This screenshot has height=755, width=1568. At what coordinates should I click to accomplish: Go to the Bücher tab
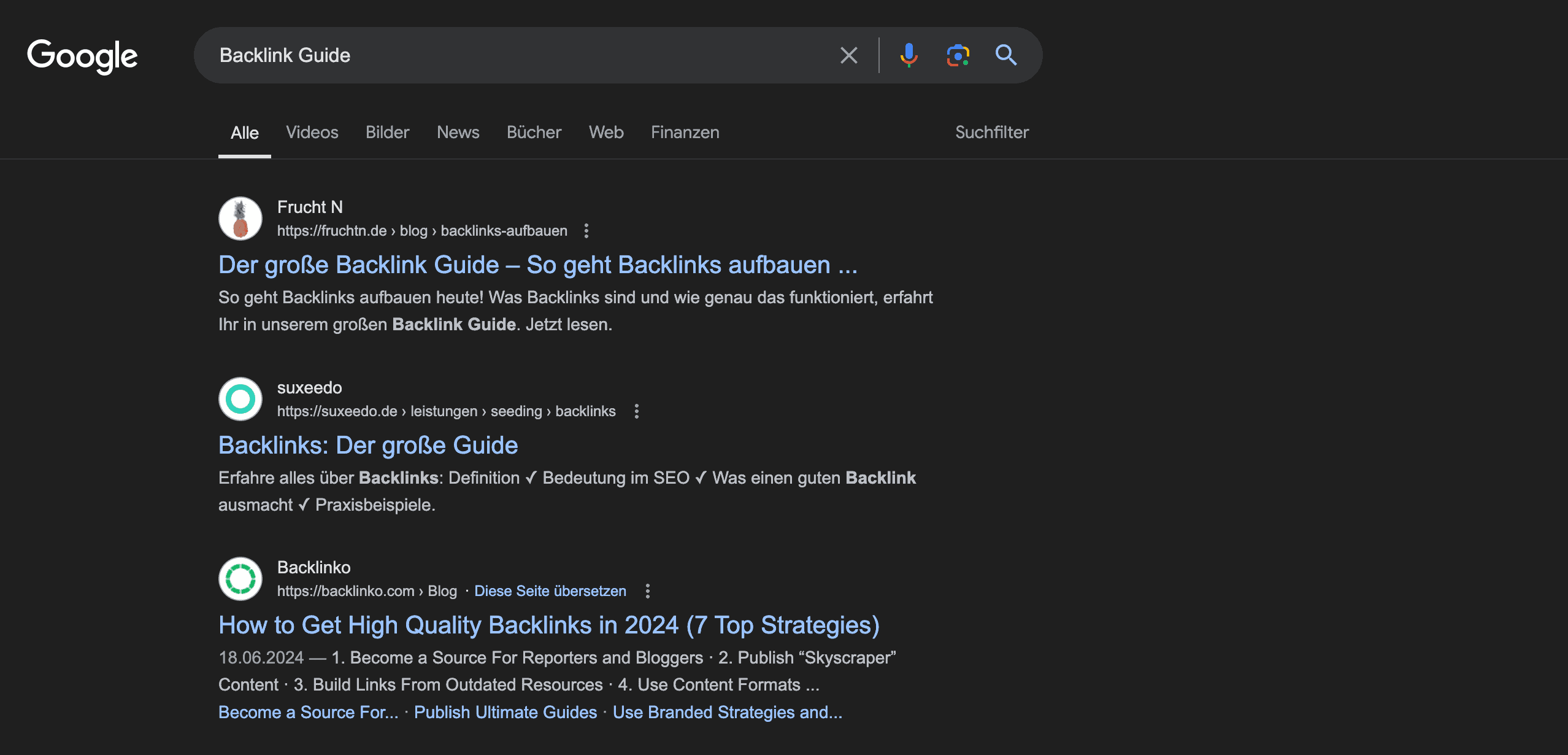534,133
